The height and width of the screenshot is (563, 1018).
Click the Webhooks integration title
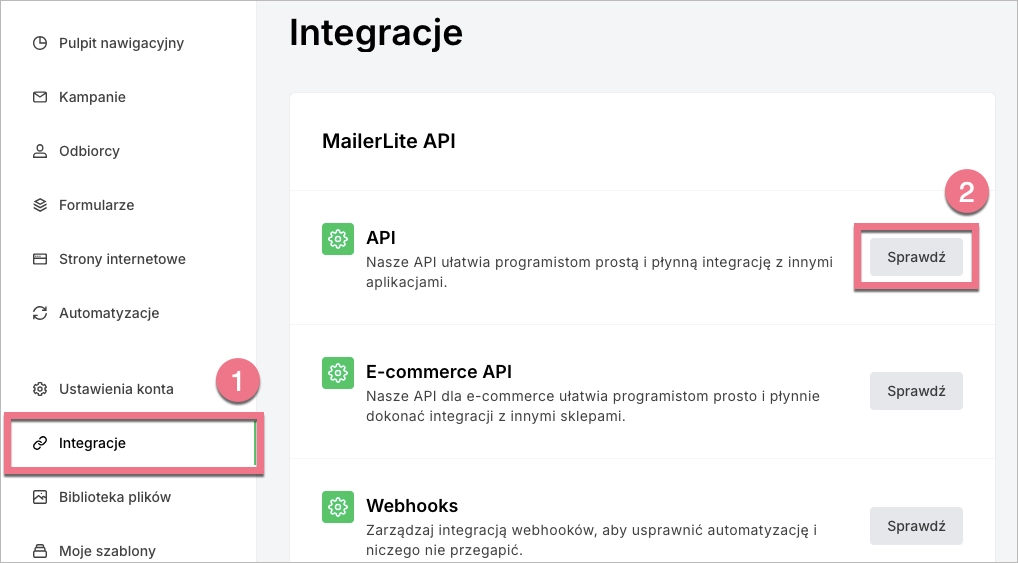(x=412, y=506)
